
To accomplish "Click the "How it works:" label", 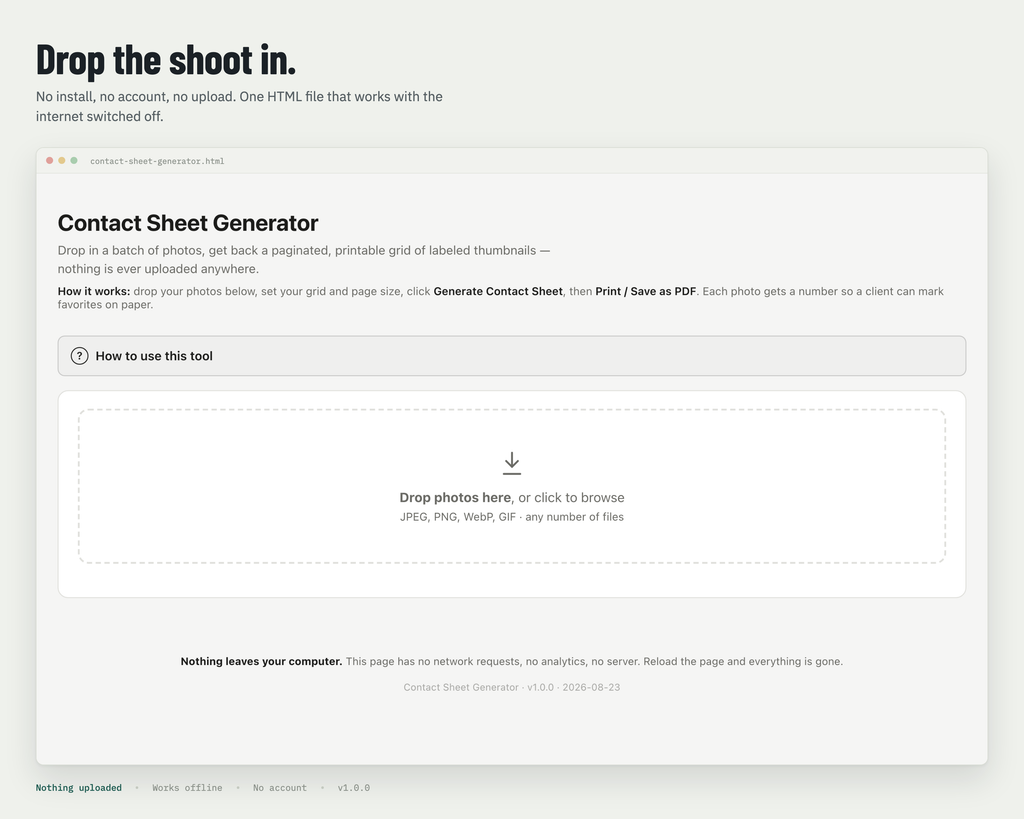I will (x=94, y=291).
